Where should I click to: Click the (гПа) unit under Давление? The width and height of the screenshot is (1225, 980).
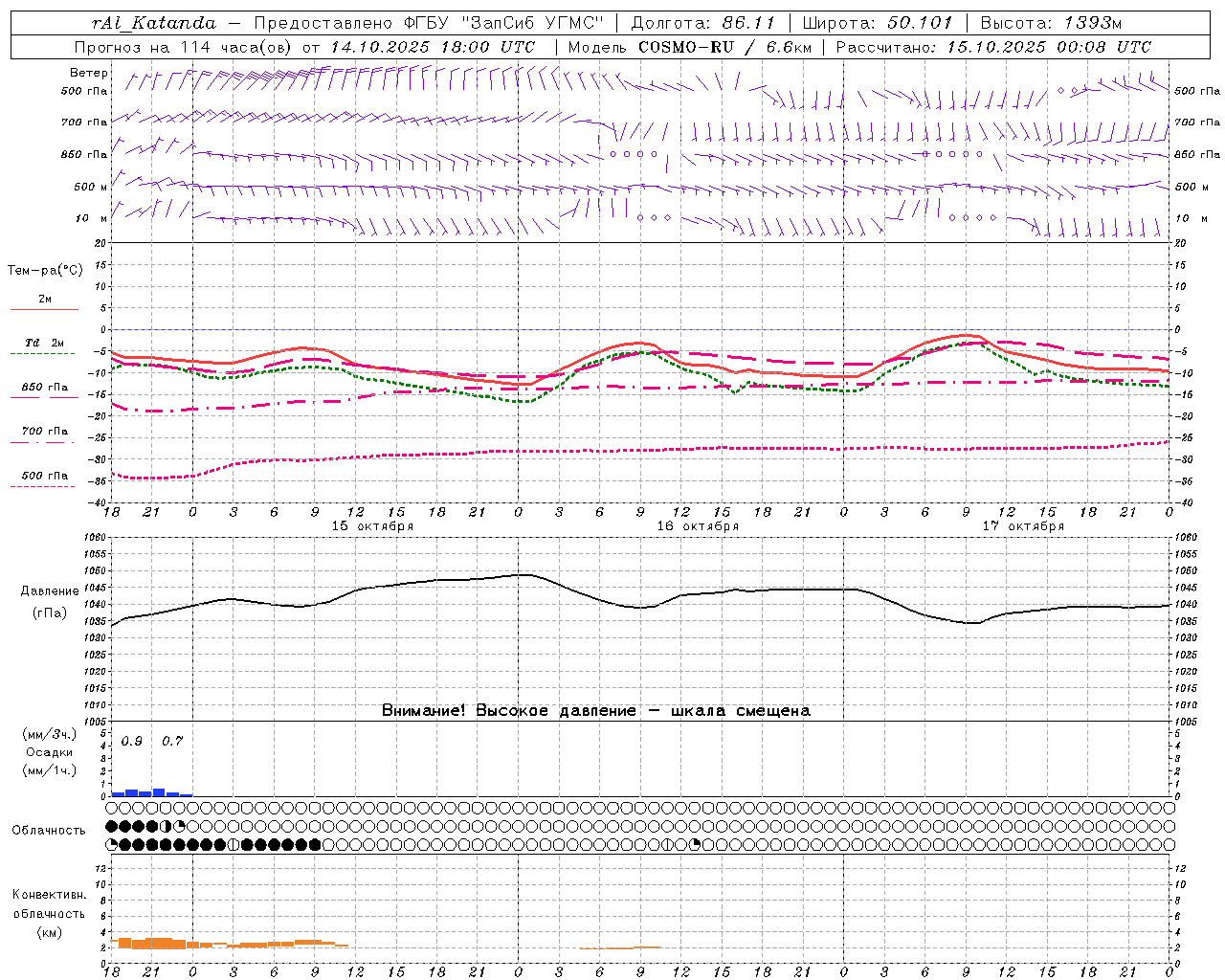pos(50,612)
